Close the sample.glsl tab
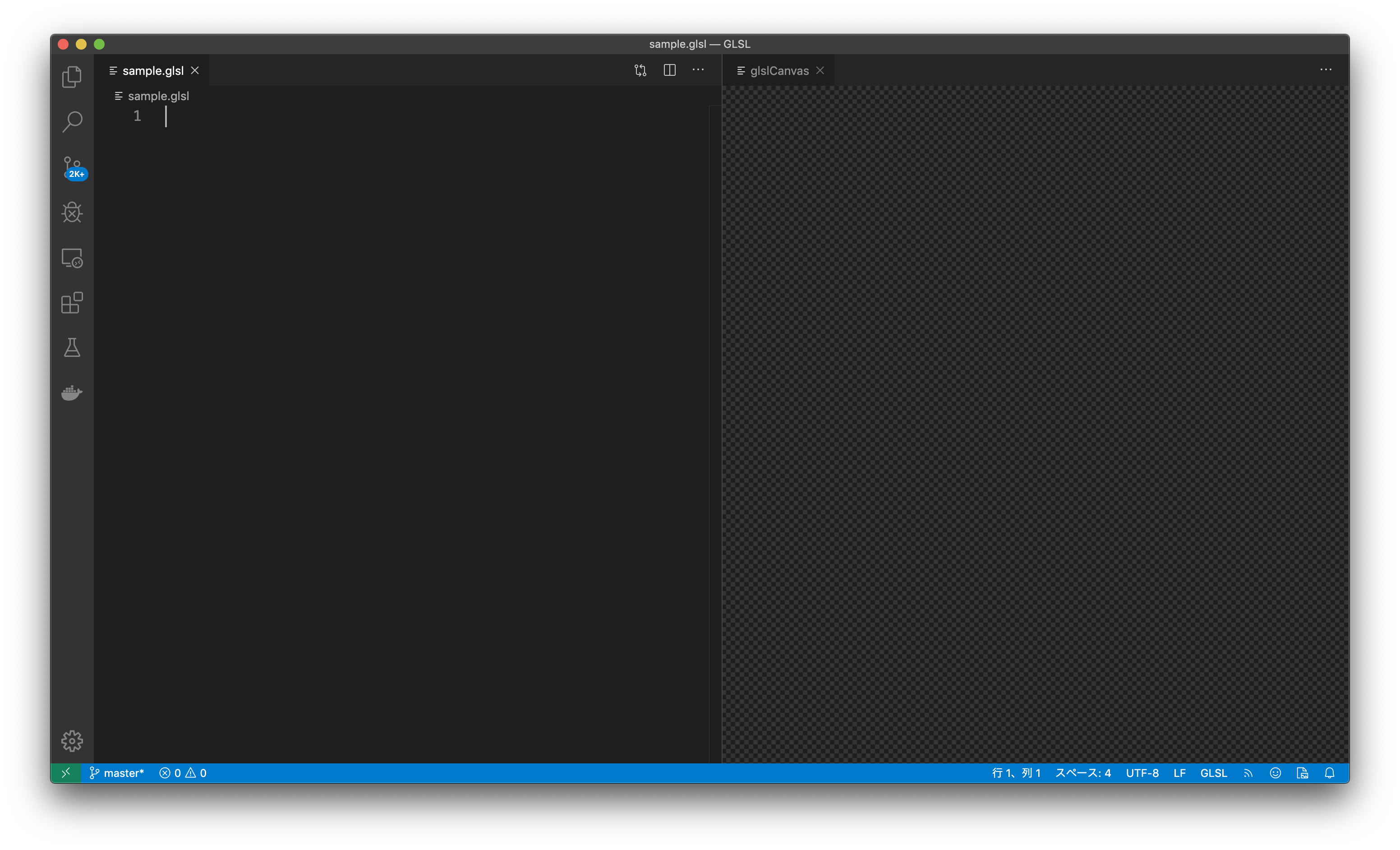Viewport: 1400px width, 850px height. point(195,70)
